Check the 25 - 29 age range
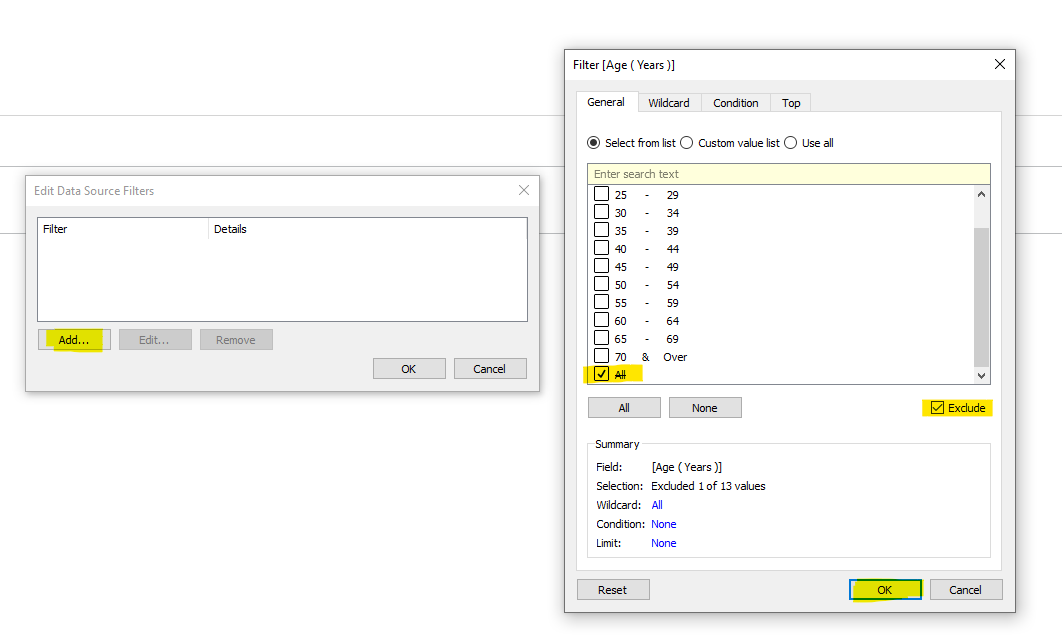This screenshot has height=643, width=1062. pos(601,194)
